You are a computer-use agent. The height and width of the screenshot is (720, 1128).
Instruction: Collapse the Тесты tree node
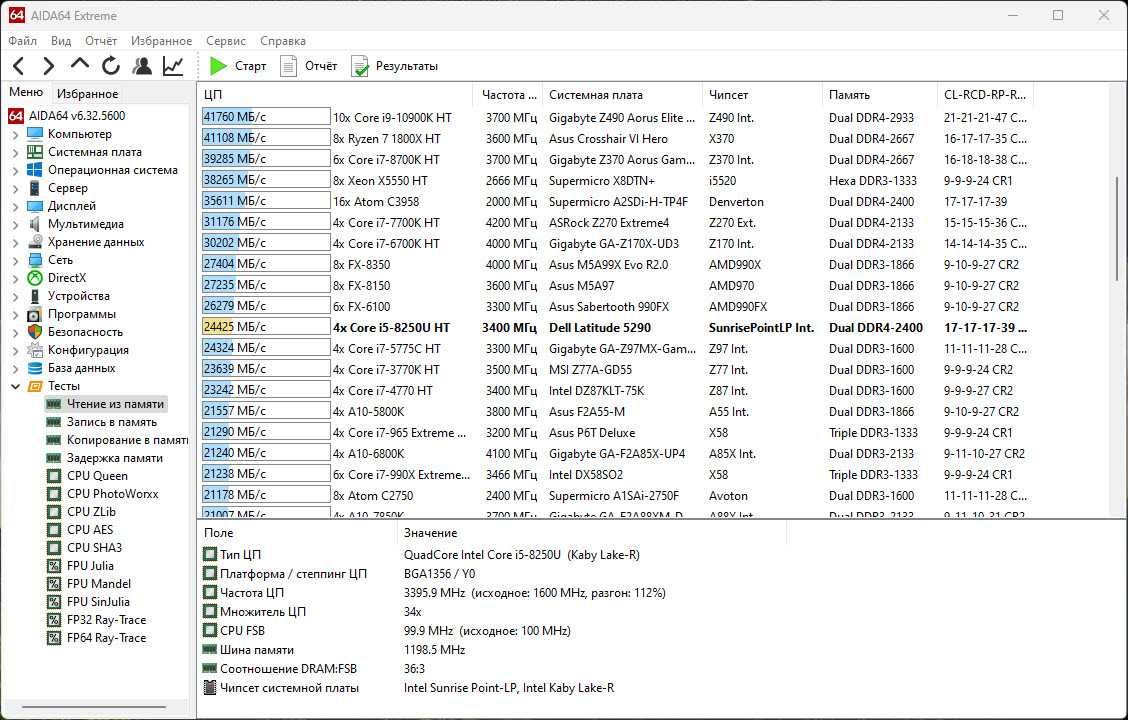click(x=16, y=386)
